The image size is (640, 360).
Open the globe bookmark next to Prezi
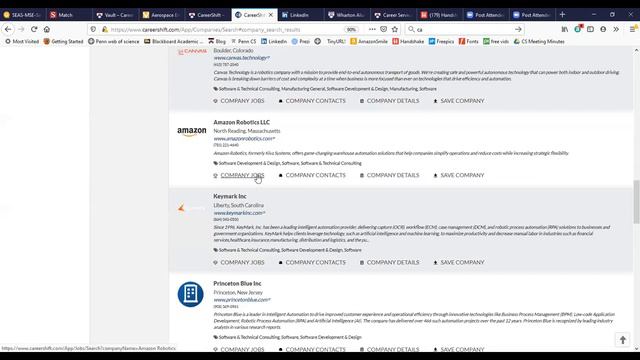(x=318, y=41)
